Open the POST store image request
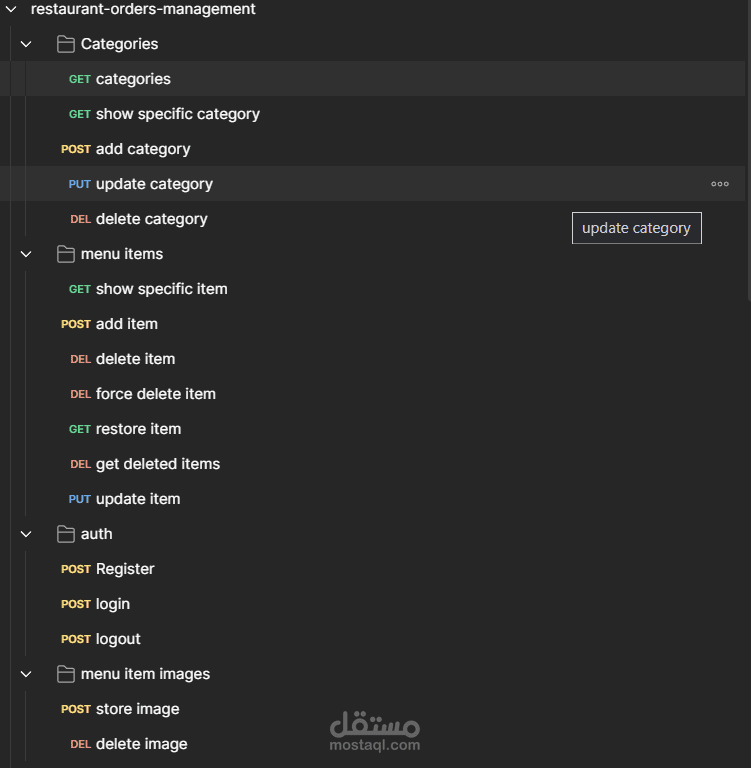 [137, 709]
